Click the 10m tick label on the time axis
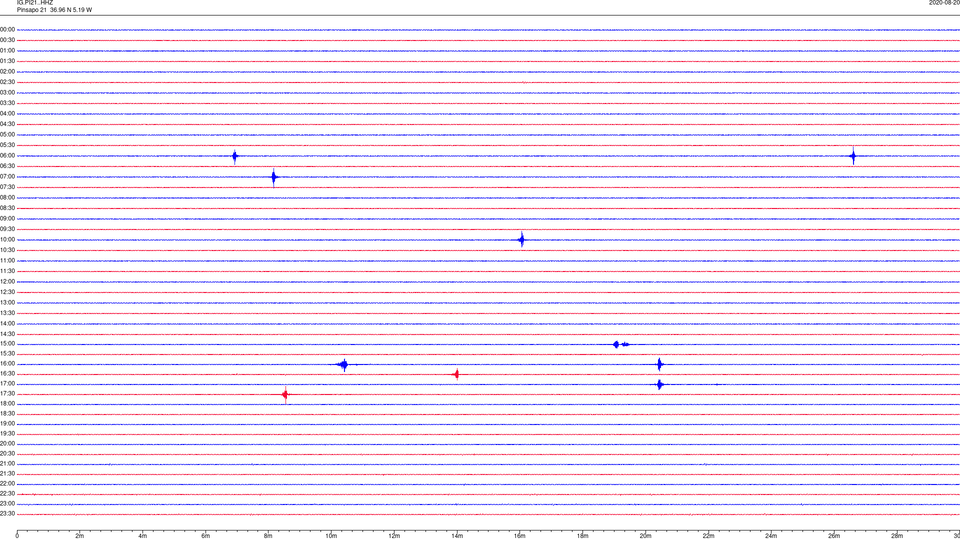The width and height of the screenshot is (960, 540). coord(331,536)
